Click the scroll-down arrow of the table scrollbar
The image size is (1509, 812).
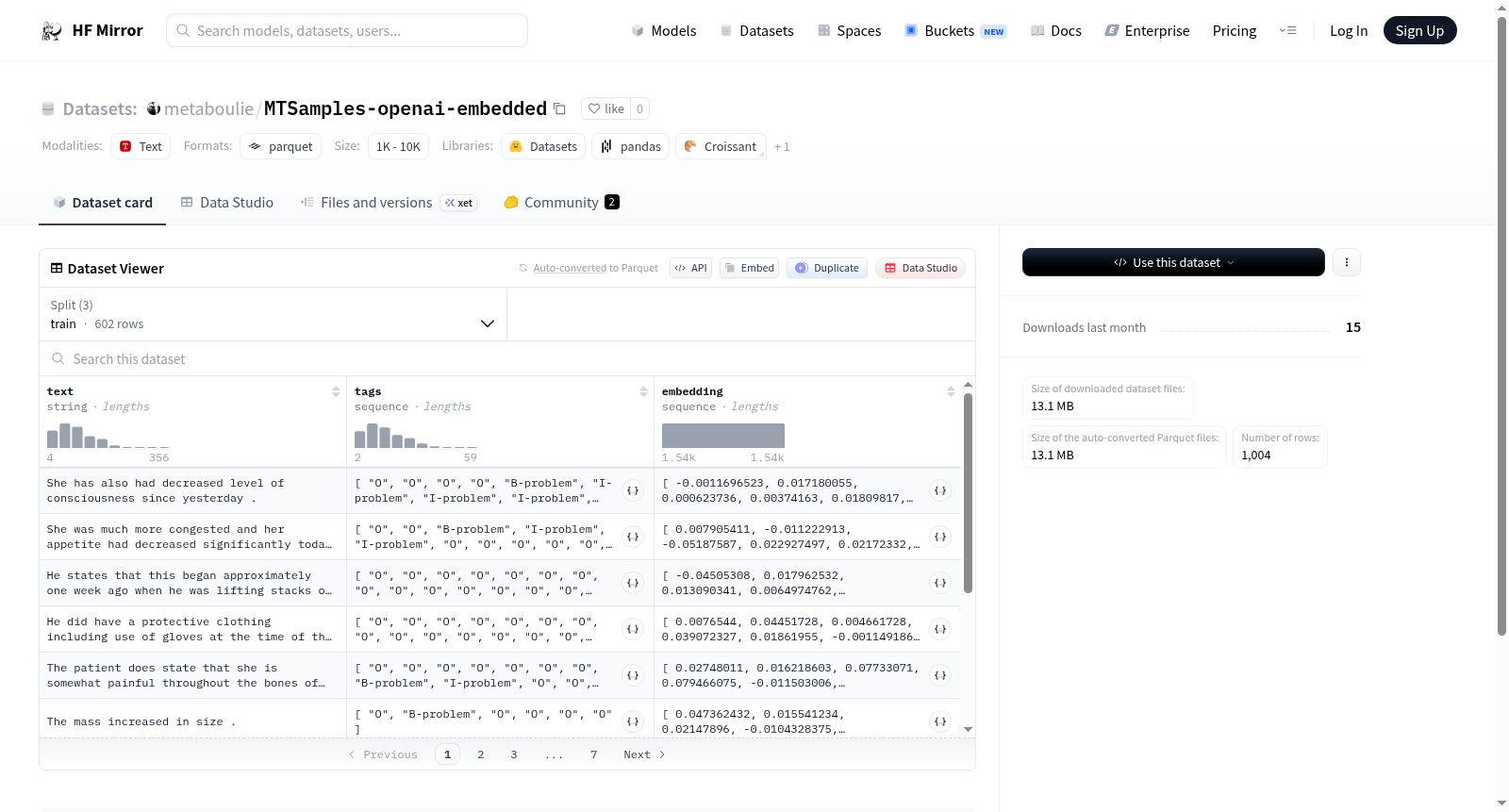tap(968, 729)
